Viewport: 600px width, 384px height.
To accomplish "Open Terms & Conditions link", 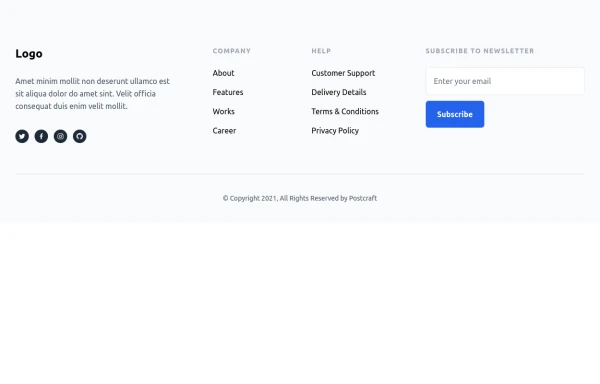I will [x=345, y=111].
